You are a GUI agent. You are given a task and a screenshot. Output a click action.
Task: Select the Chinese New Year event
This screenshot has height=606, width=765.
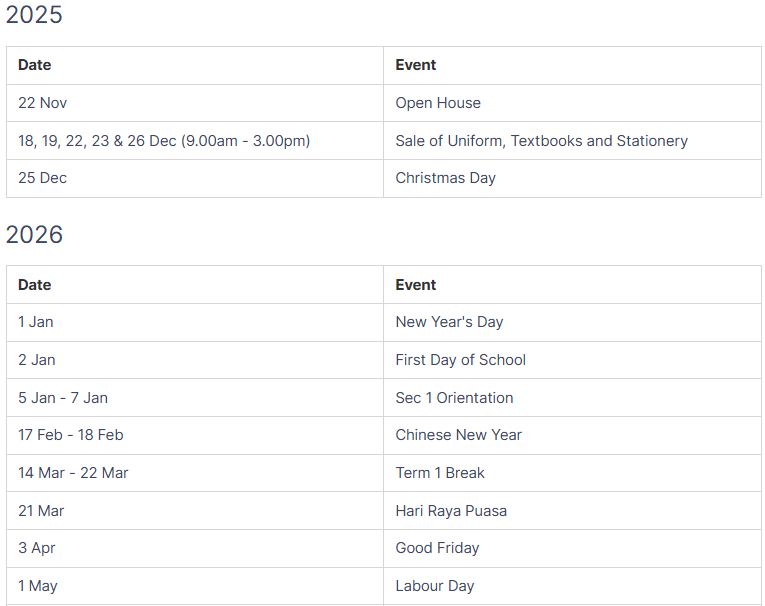pos(458,435)
